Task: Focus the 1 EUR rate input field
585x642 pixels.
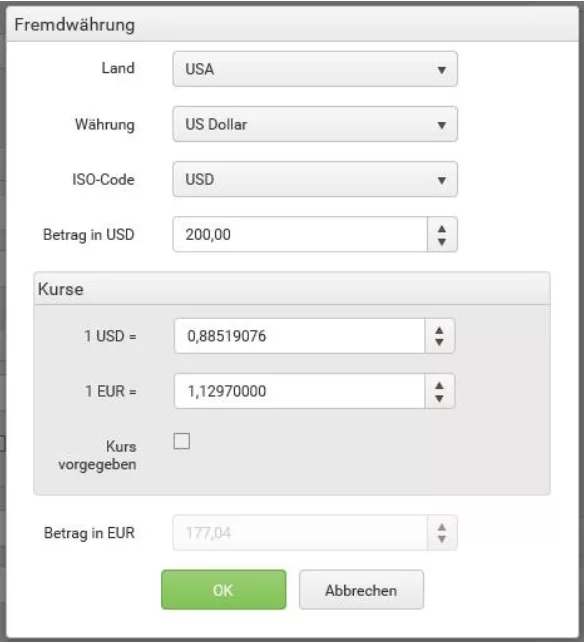Action: pyautogui.click(x=299, y=391)
